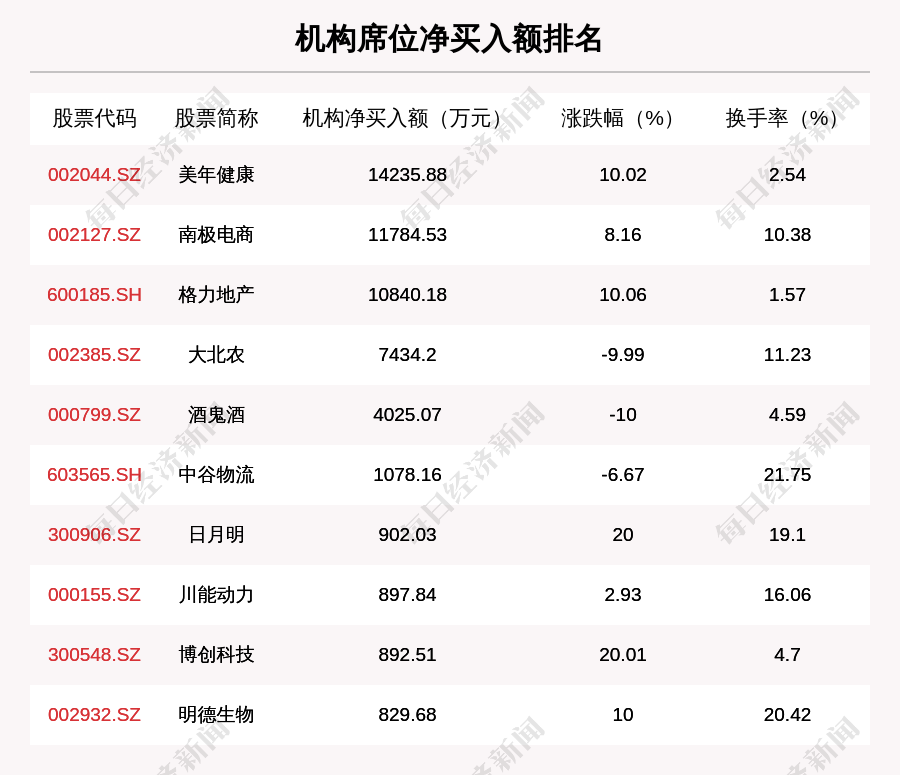Click the title 机构席位净买入额排名
Viewport: 900px width, 775px height.
tap(448, 39)
